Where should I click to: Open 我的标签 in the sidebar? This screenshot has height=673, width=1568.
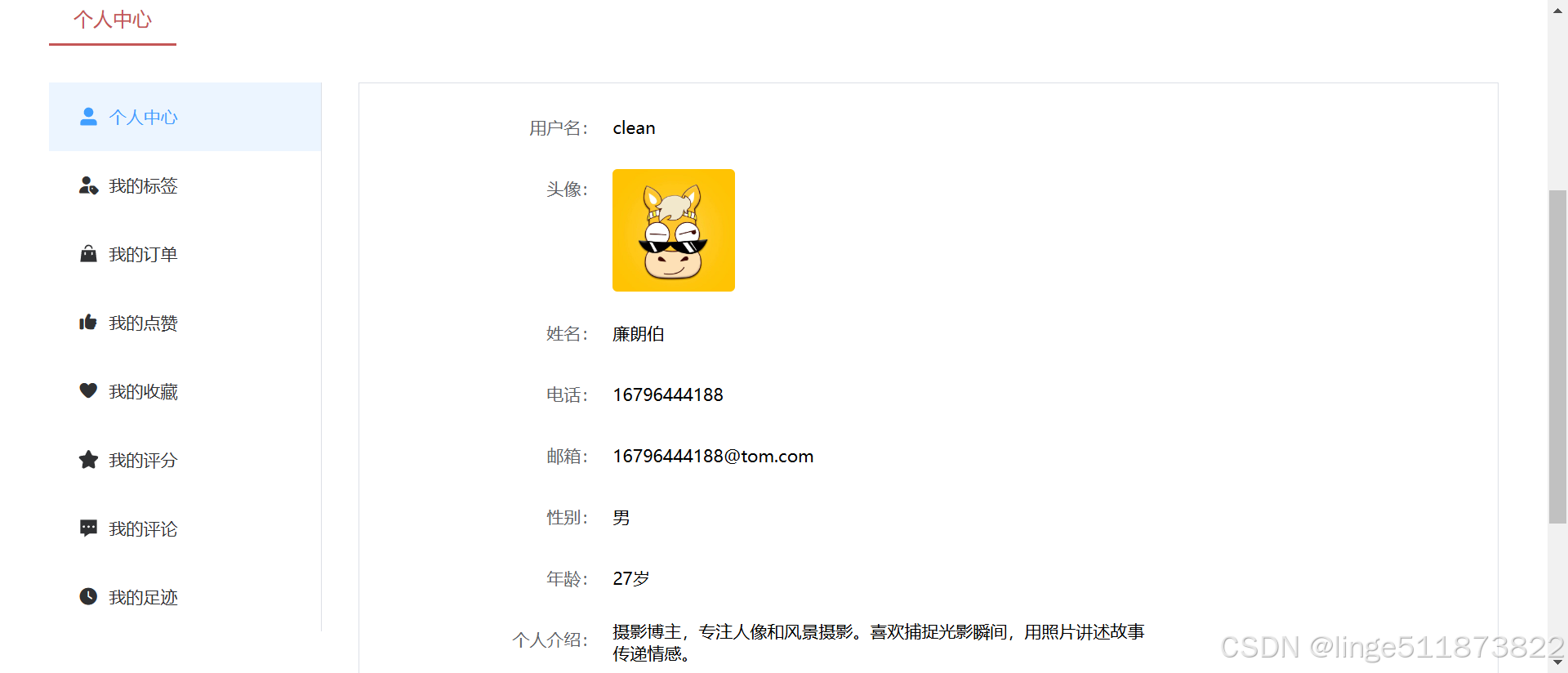[x=185, y=185]
